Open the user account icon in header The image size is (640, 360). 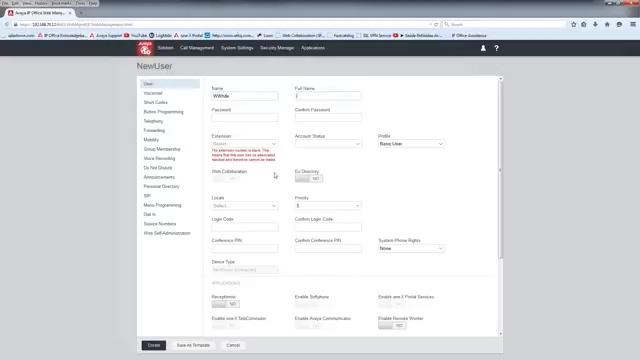point(483,48)
